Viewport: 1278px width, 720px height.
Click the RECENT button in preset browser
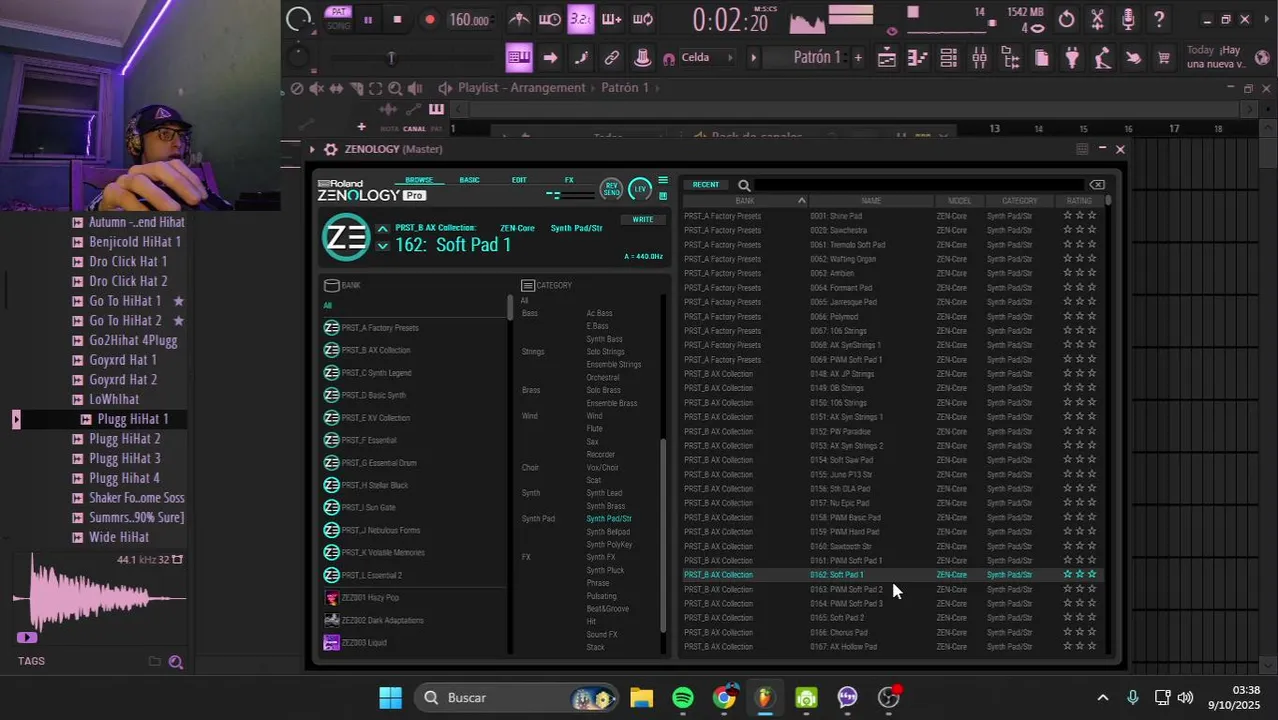tap(706, 185)
